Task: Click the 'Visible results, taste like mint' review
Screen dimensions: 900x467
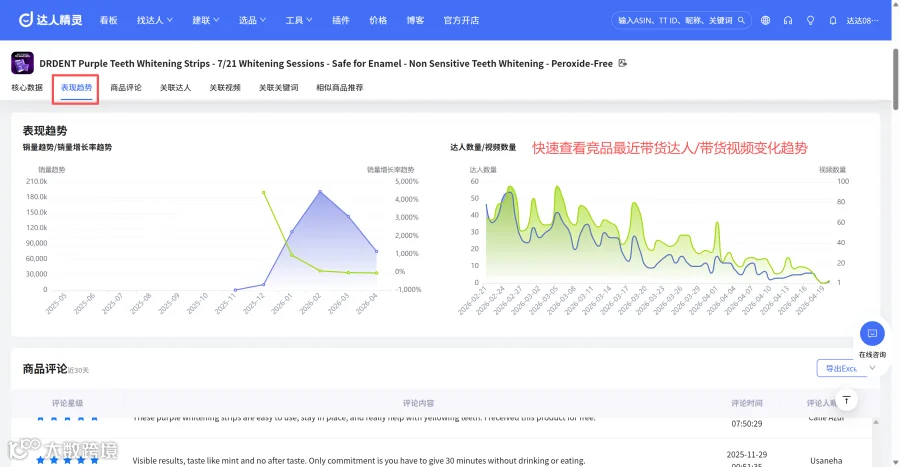Action: tap(359, 461)
